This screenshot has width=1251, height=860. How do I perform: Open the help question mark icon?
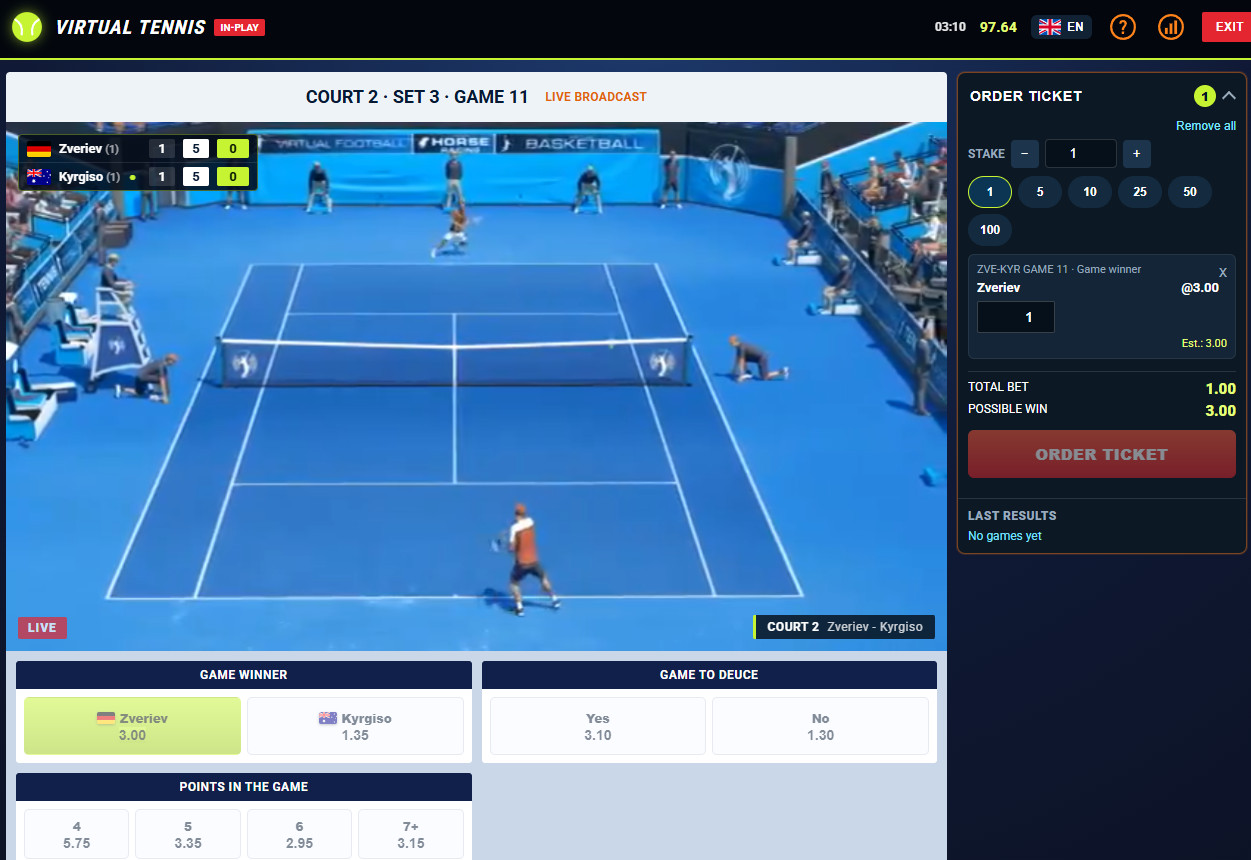coord(1123,27)
